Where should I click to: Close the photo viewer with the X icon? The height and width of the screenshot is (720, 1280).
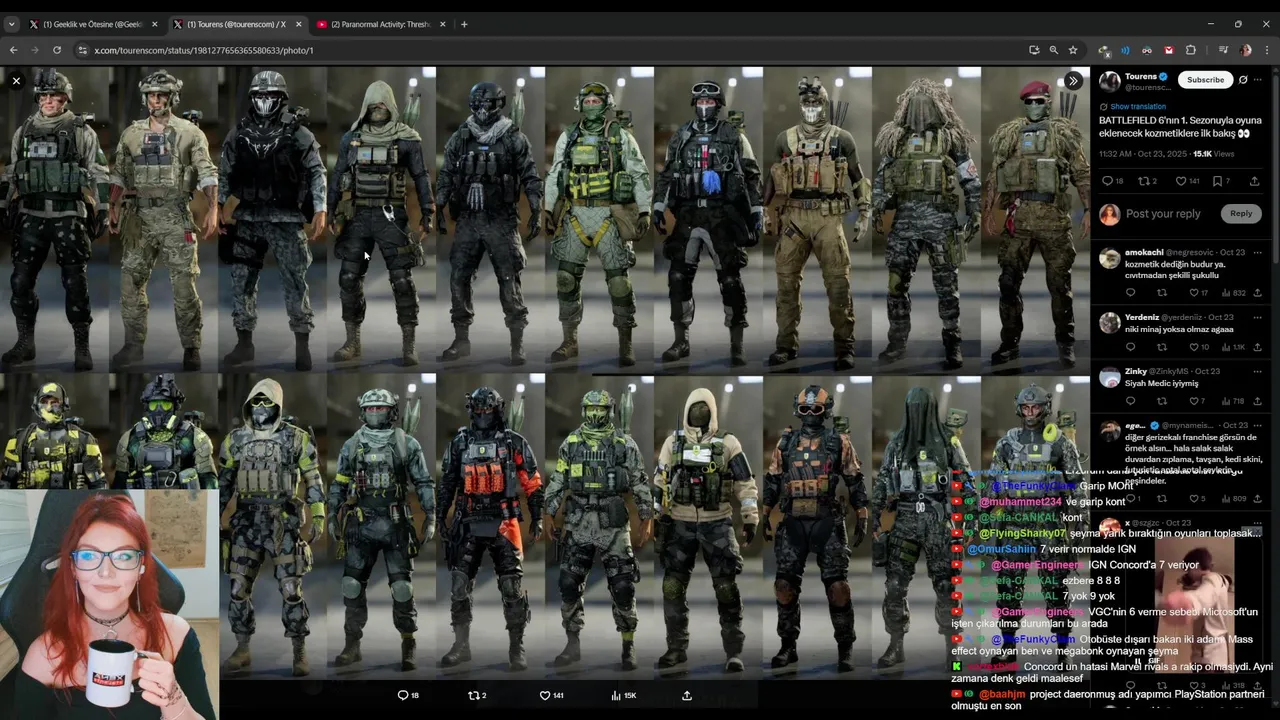click(x=16, y=81)
